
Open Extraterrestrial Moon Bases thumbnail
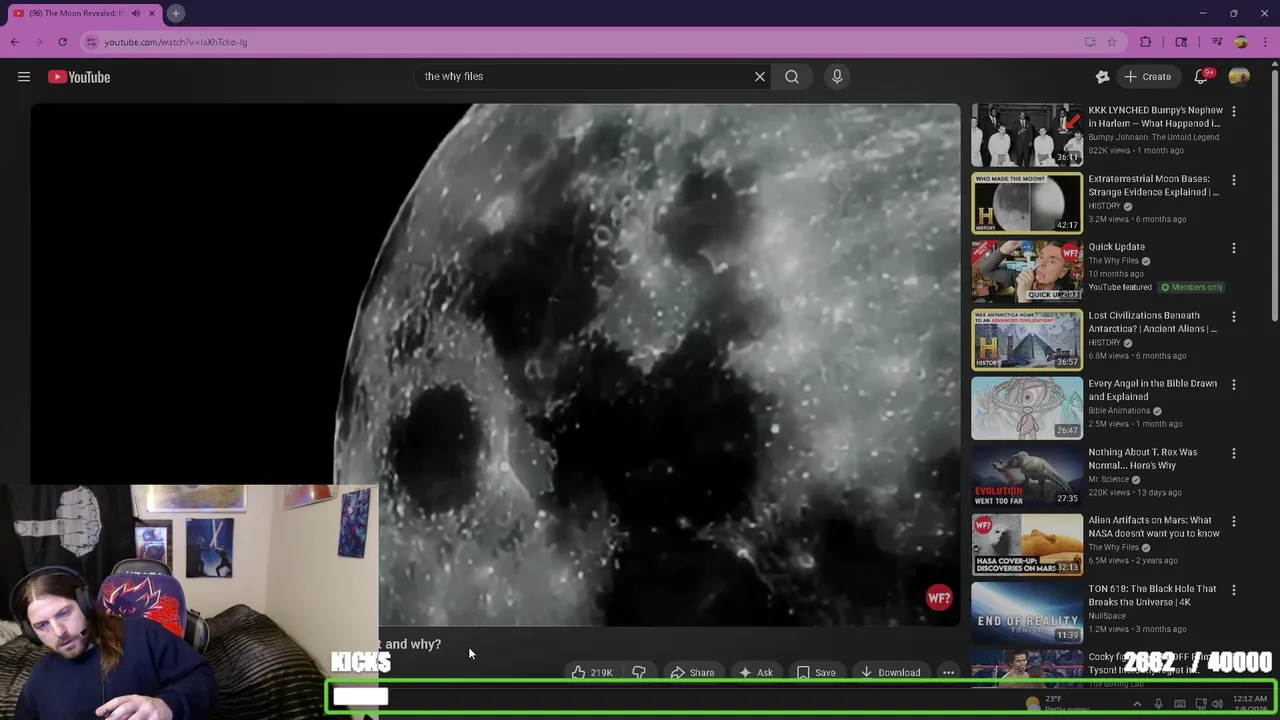click(1027, 203)
